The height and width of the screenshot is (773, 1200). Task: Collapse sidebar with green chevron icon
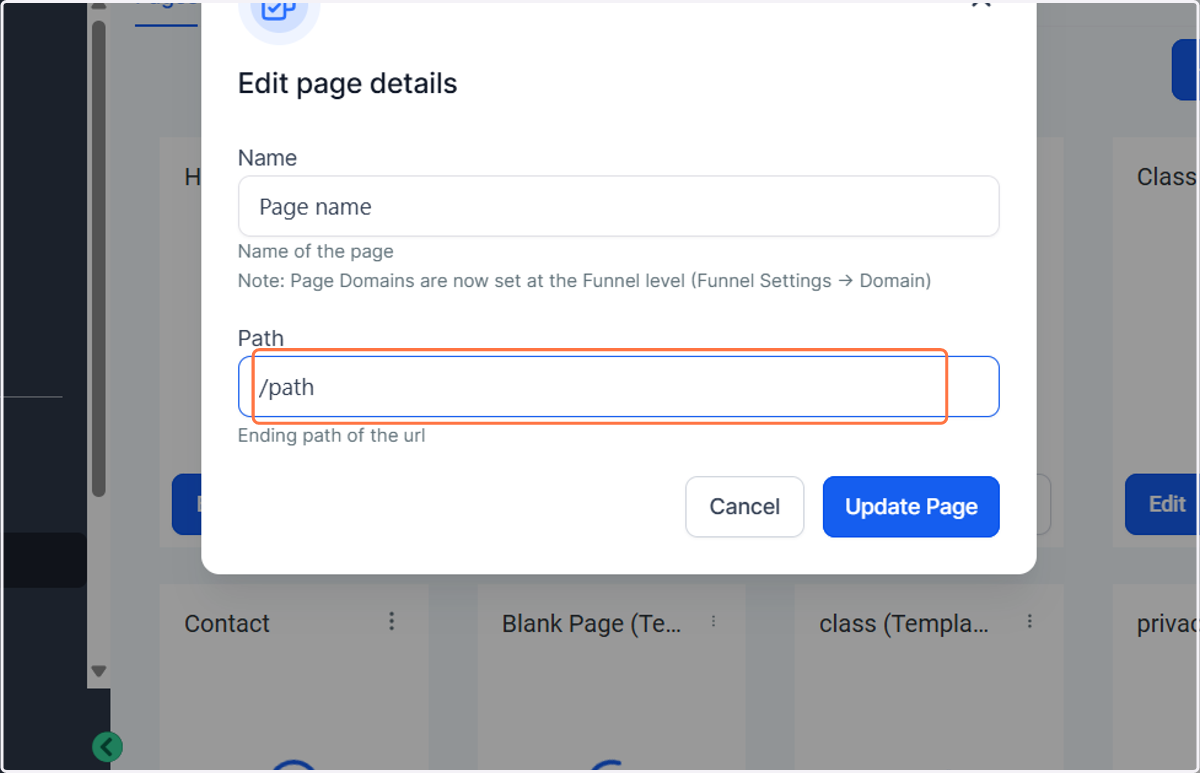[x=107, y=746]
